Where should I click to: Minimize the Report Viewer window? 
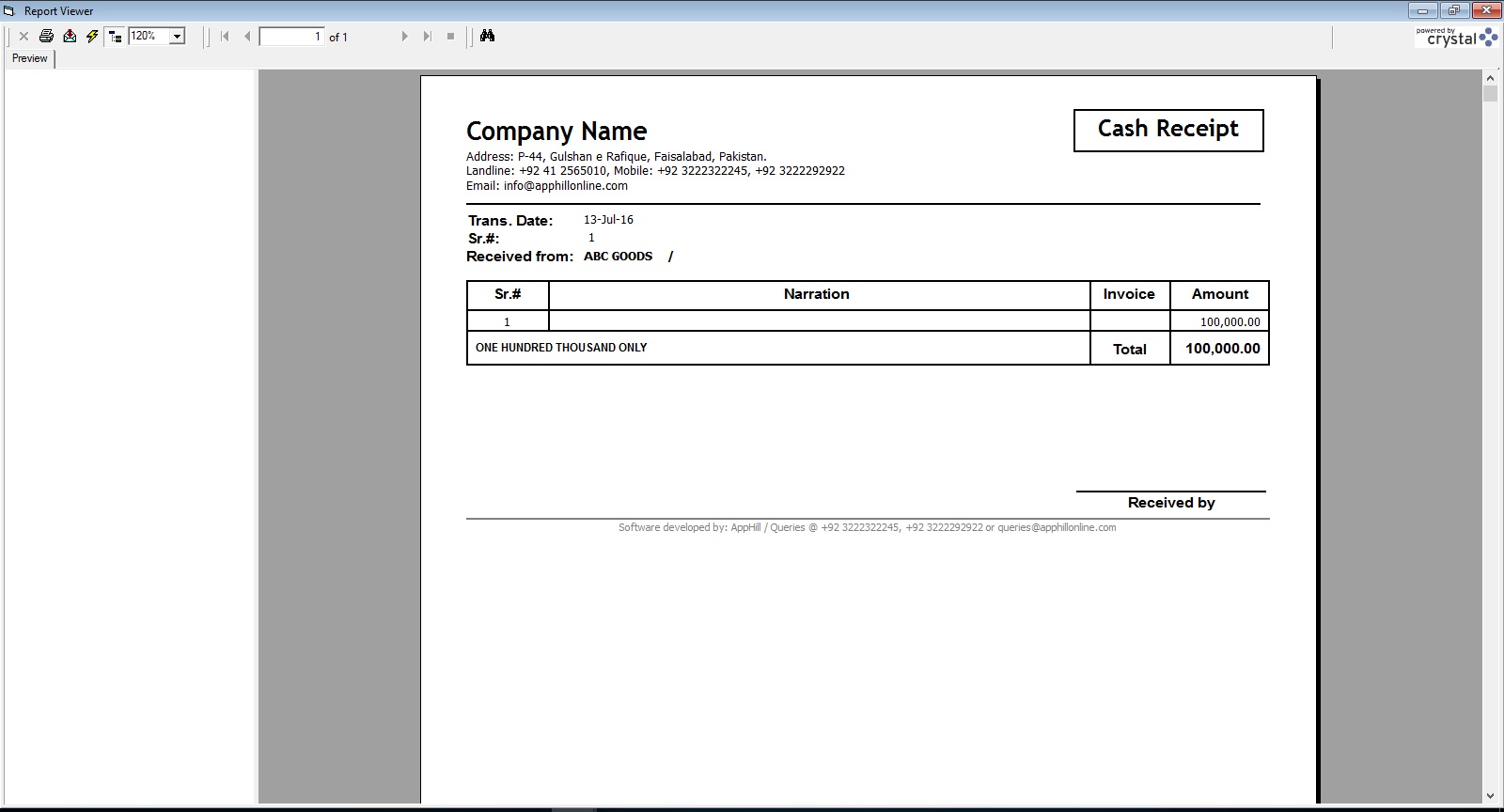(x=1423, y=10)
